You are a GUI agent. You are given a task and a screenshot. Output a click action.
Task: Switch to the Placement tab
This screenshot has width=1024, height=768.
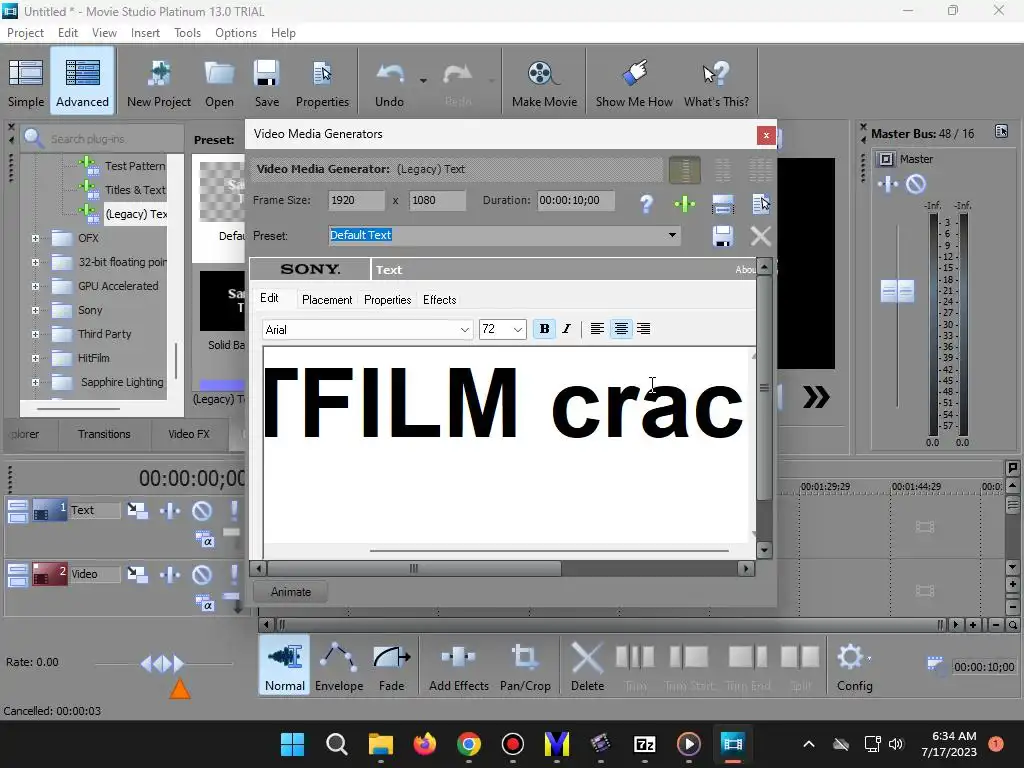tap(327, 300)
